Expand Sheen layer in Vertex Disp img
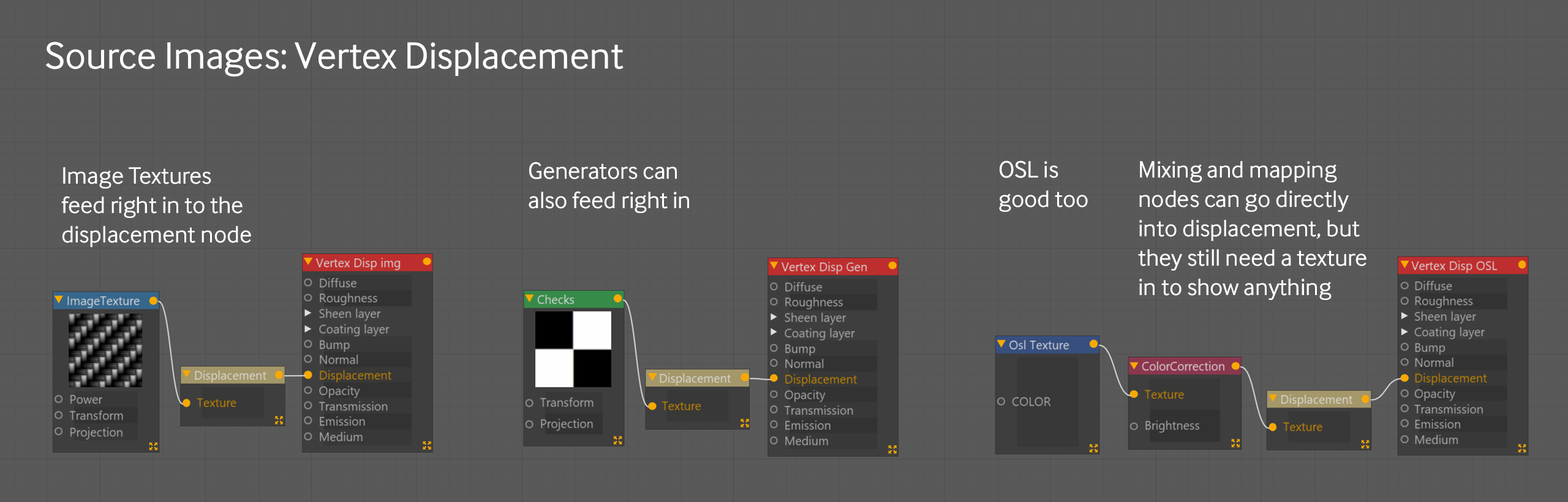The height and width of the screenshot is (502, 1568). (x=308, y=313)
